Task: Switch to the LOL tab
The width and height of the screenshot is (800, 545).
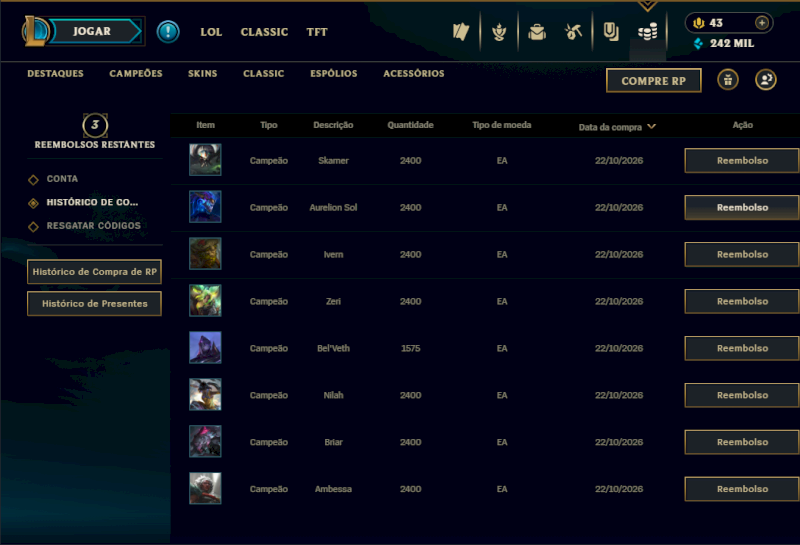Action: point(211,32)
